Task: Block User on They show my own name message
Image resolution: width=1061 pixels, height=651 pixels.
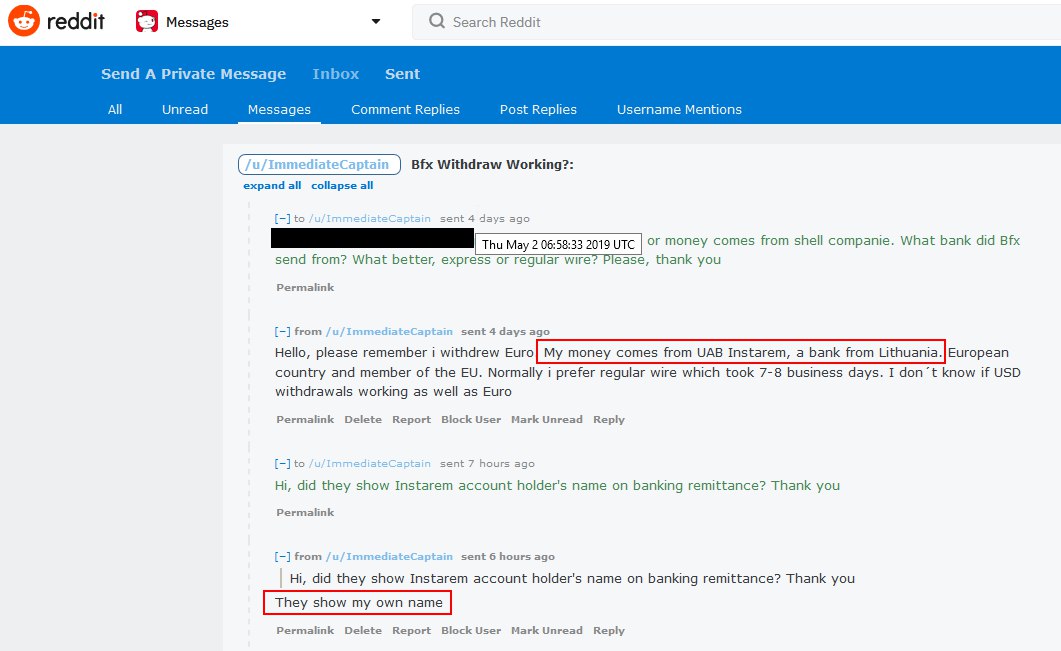Action: click(471, 630)
